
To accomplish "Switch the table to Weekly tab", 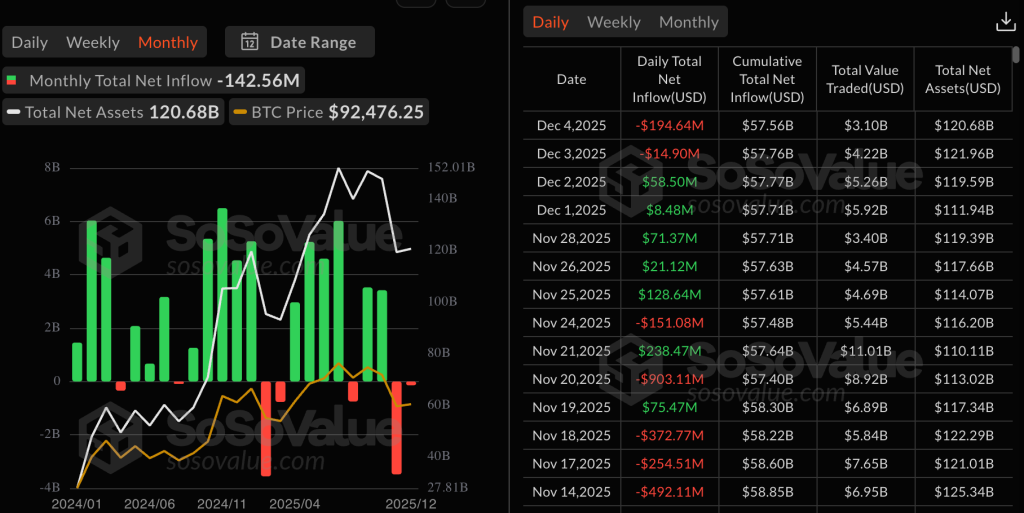I will (x=614, y=22).
